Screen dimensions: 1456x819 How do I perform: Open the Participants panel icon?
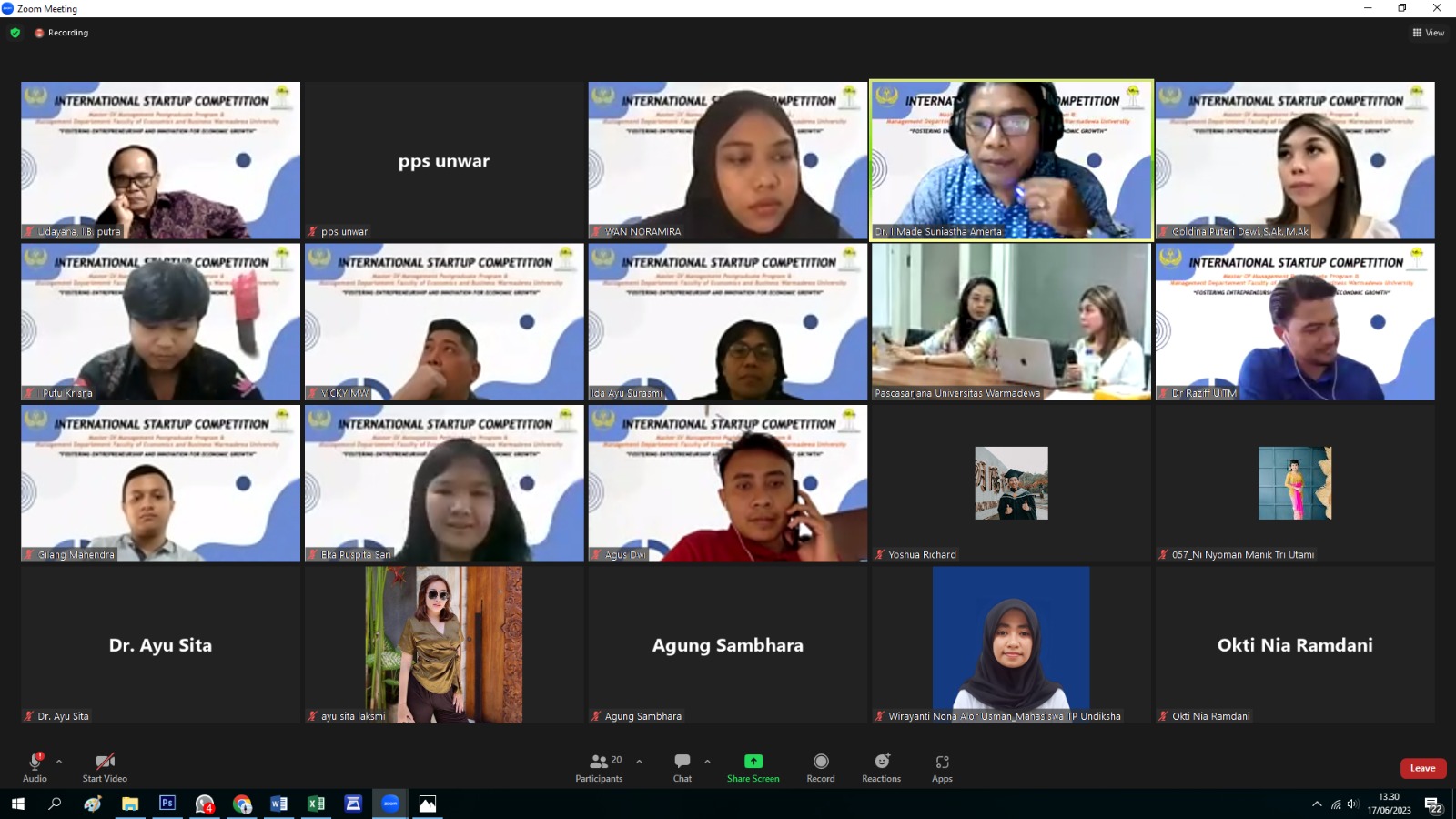[x=599, y=763]
